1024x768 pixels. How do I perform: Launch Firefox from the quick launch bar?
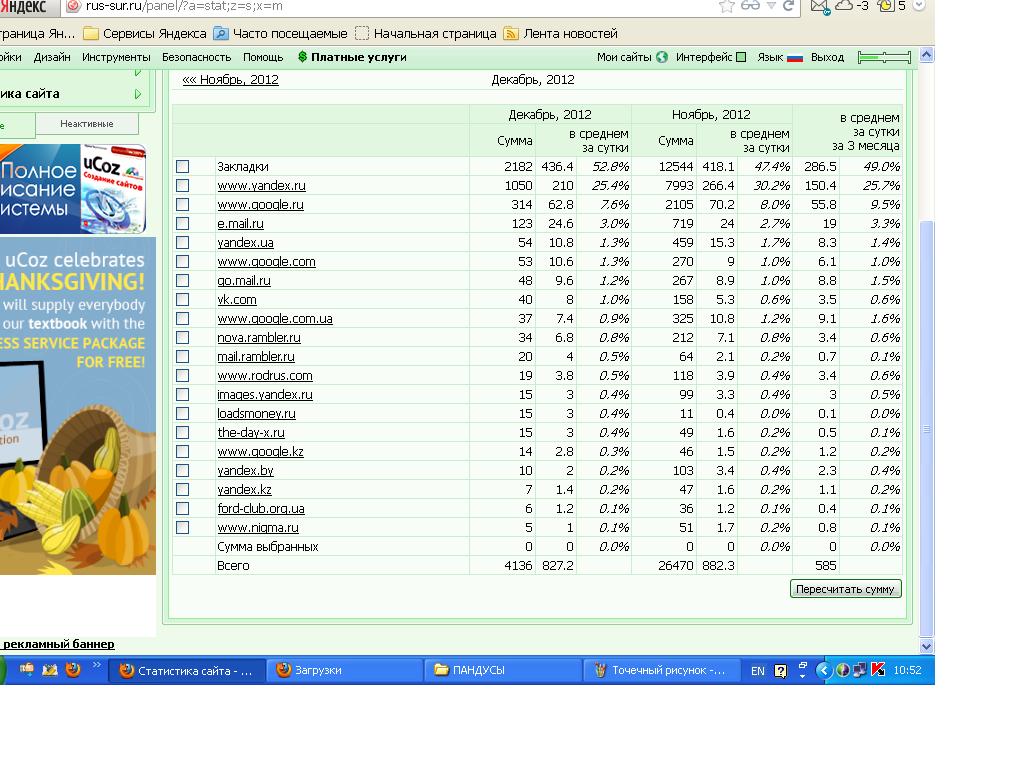click(x=73, y=669)
